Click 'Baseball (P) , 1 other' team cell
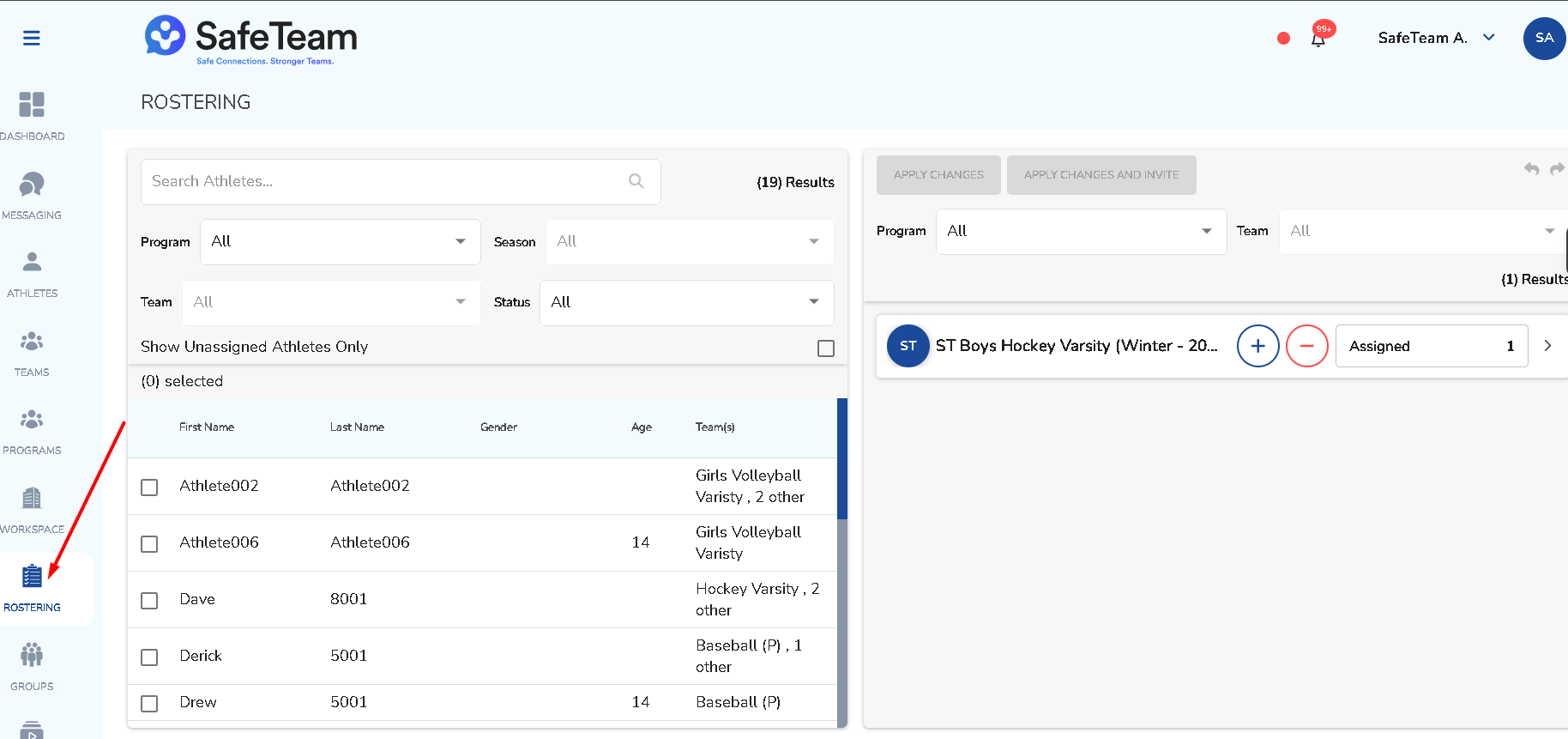This screenshot has width=1568, height=739. [749, 656]
